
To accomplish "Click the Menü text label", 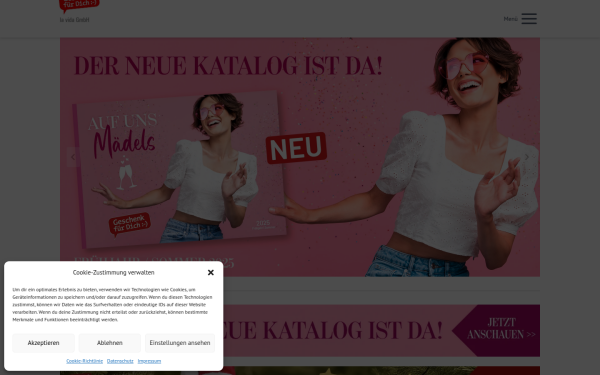I will (510, 19).
